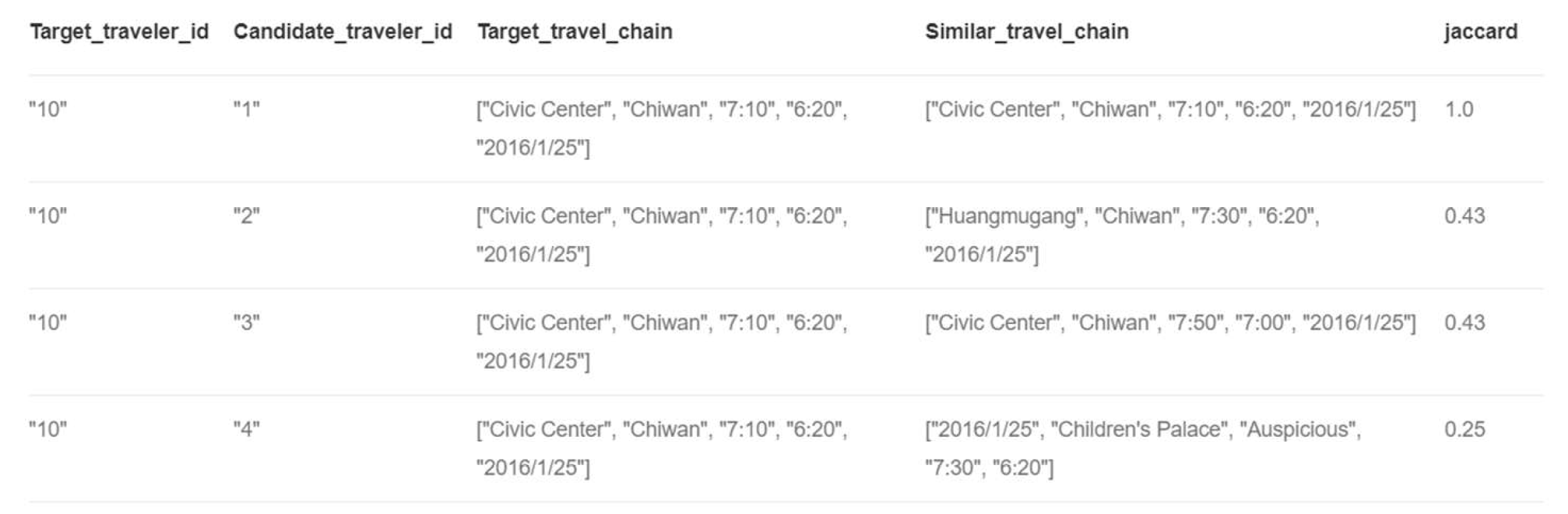Viewport: 1568px width, 514px height.
Task: Select candidate traveler id "1" cell
Action: (246, 110)
